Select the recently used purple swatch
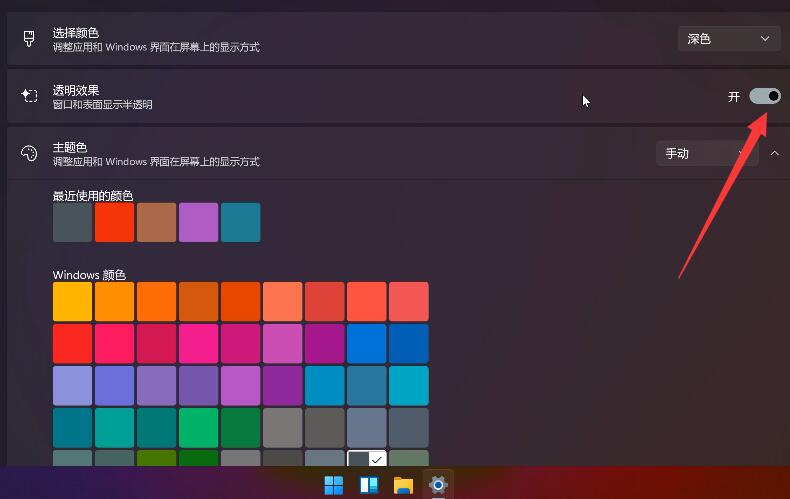The height and width of the screenshot is (499, 790). coord(199,222)
